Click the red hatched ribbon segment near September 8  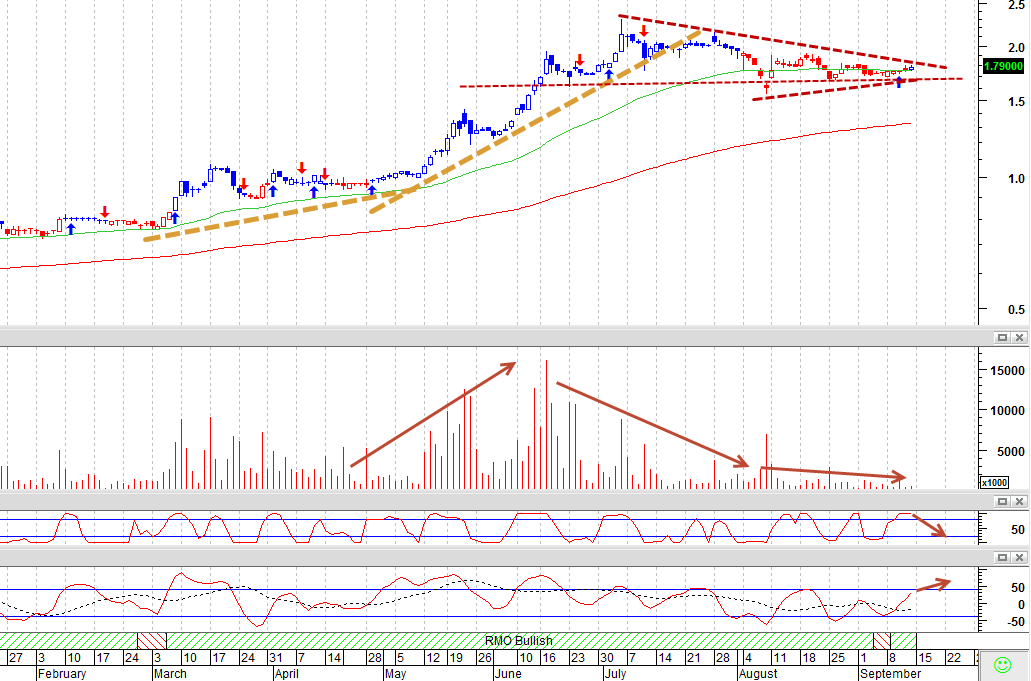(882, 640)
